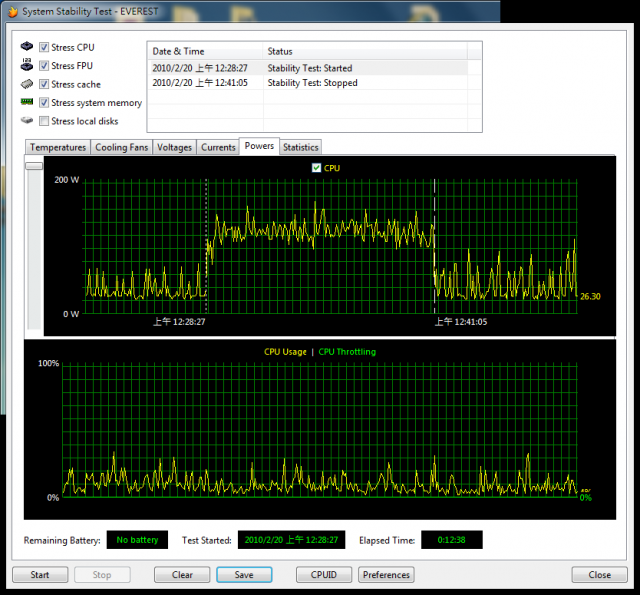The image size is (640, 595).
Task: Click the Elapsed Time 0:12:38 value
Action: (x=451, y=539)
